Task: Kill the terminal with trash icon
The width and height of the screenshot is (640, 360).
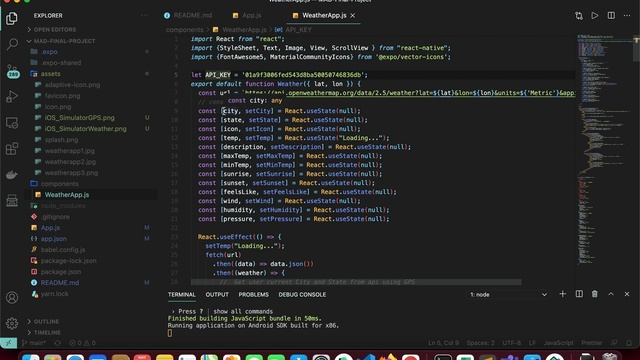Action: (595, 294)
